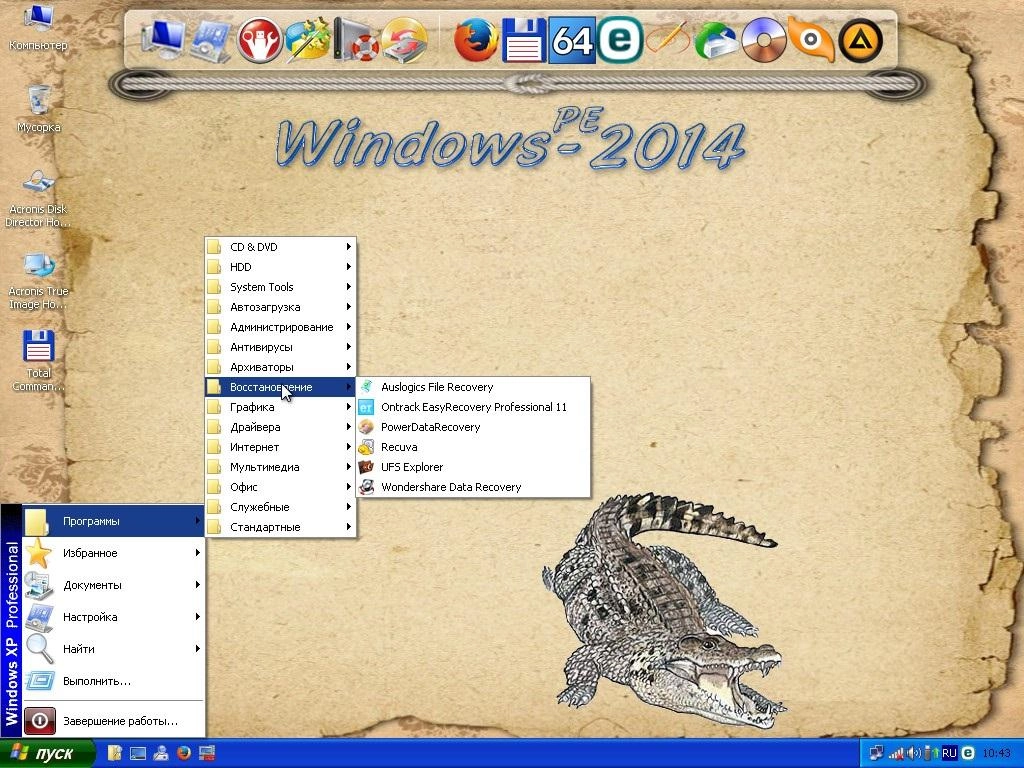This screenshot has height=768, width=1024.
Task: Launch Auslogics File Recovery
Action: [473, 387]
